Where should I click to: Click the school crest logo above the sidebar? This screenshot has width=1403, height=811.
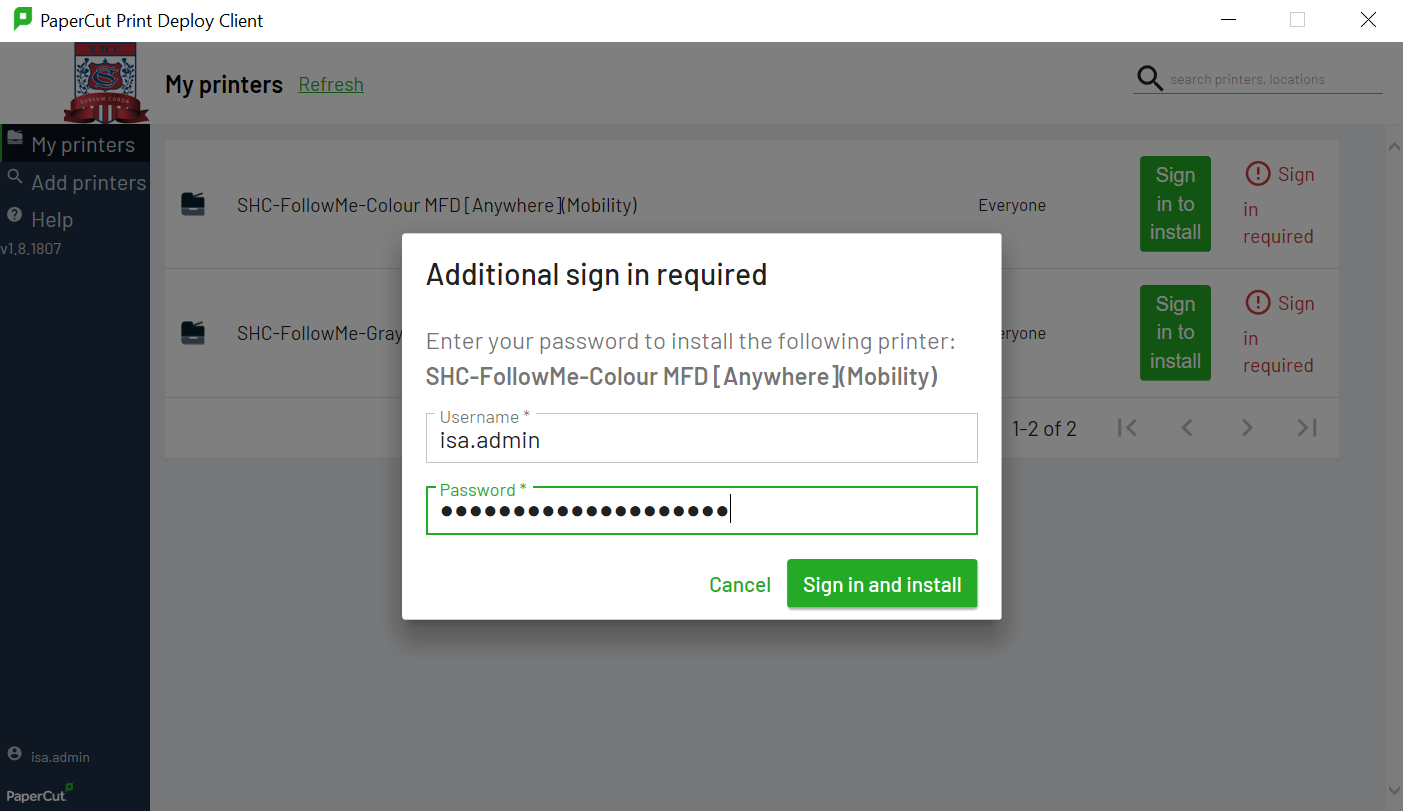pyautogui.click(x=107, y=84)
